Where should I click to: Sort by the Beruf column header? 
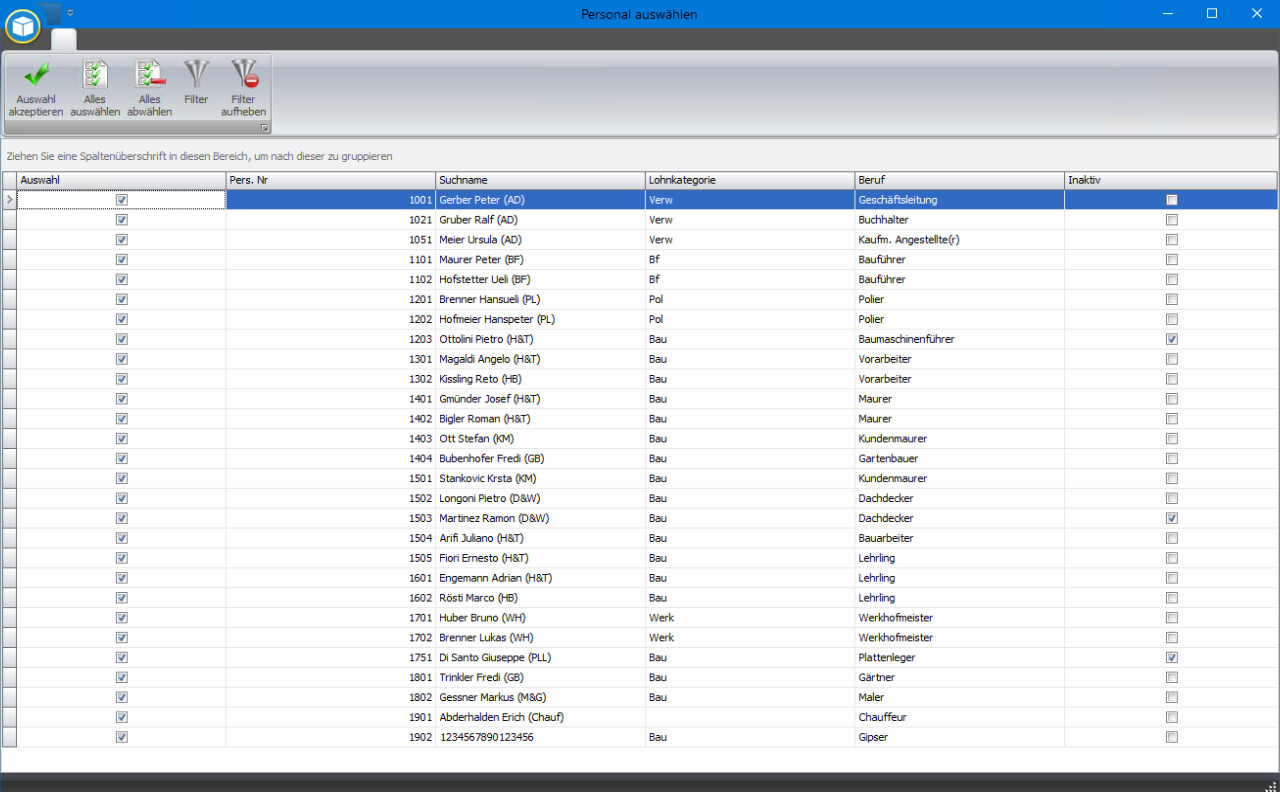pyautogui.click(x=958, y=180)
